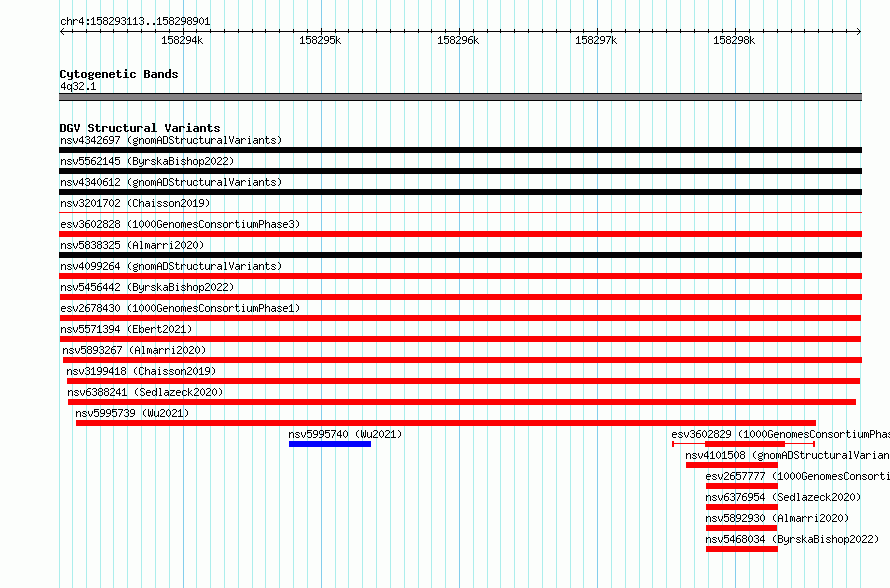Click the nsv4342697 gnomADStructuralVariants label

coord(171,140)
